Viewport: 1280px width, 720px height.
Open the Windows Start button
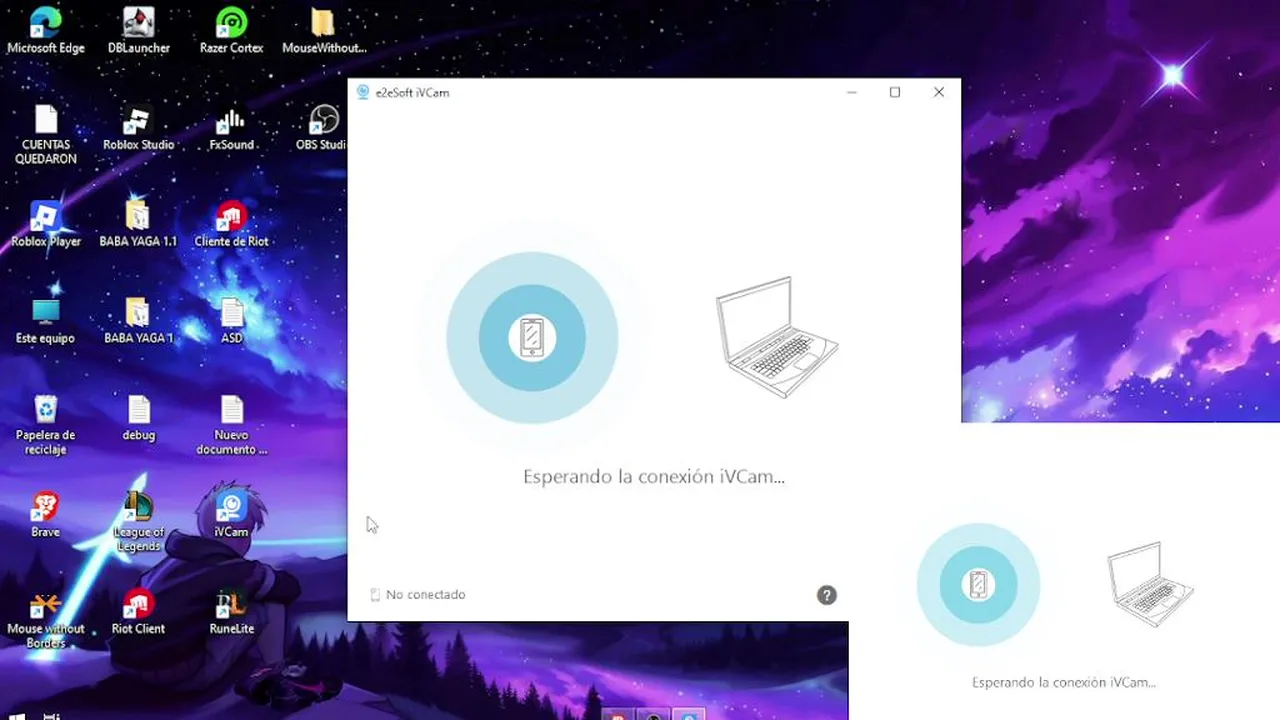point(15,715)
